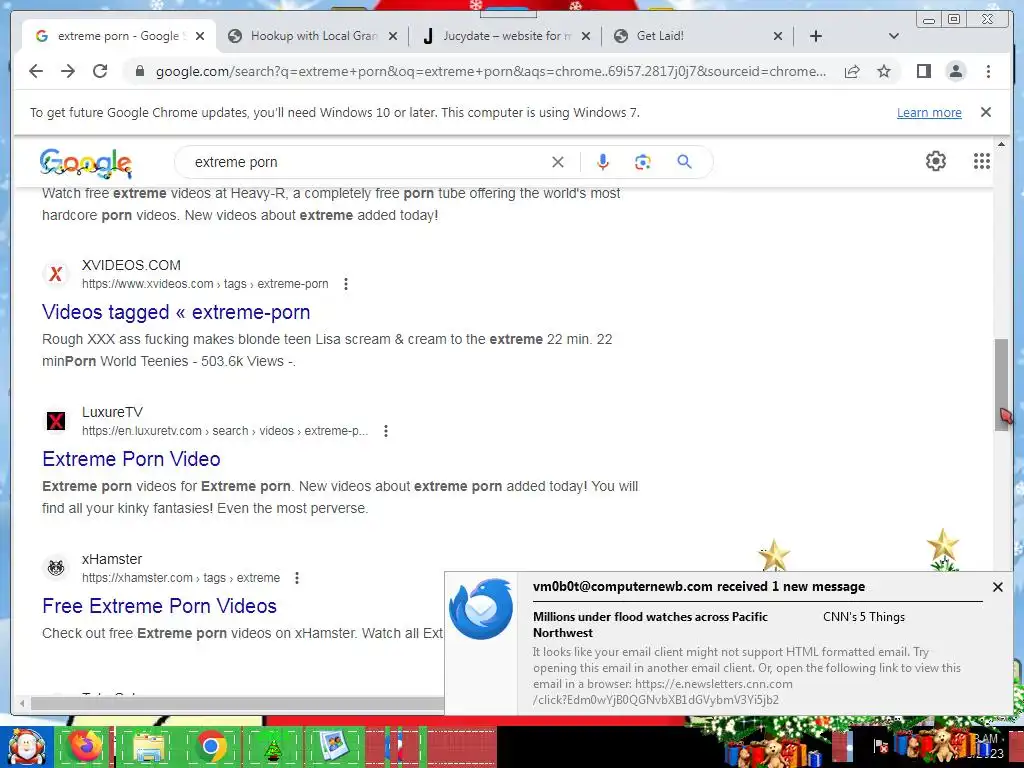
Task: Open the XVIDEOS.COM result title link
Action: [x=176, y=312]
